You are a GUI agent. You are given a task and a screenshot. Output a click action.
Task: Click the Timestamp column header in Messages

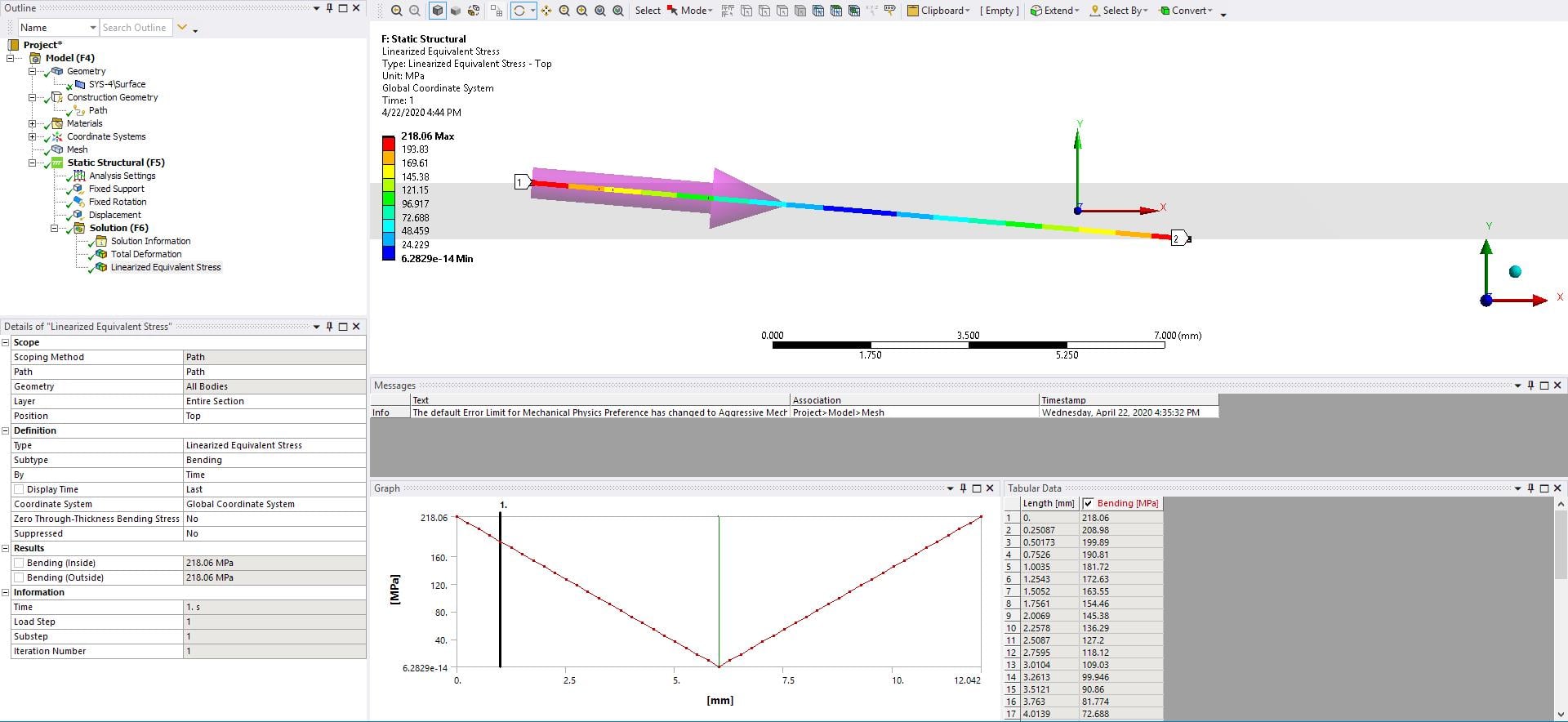point(1129,400)
